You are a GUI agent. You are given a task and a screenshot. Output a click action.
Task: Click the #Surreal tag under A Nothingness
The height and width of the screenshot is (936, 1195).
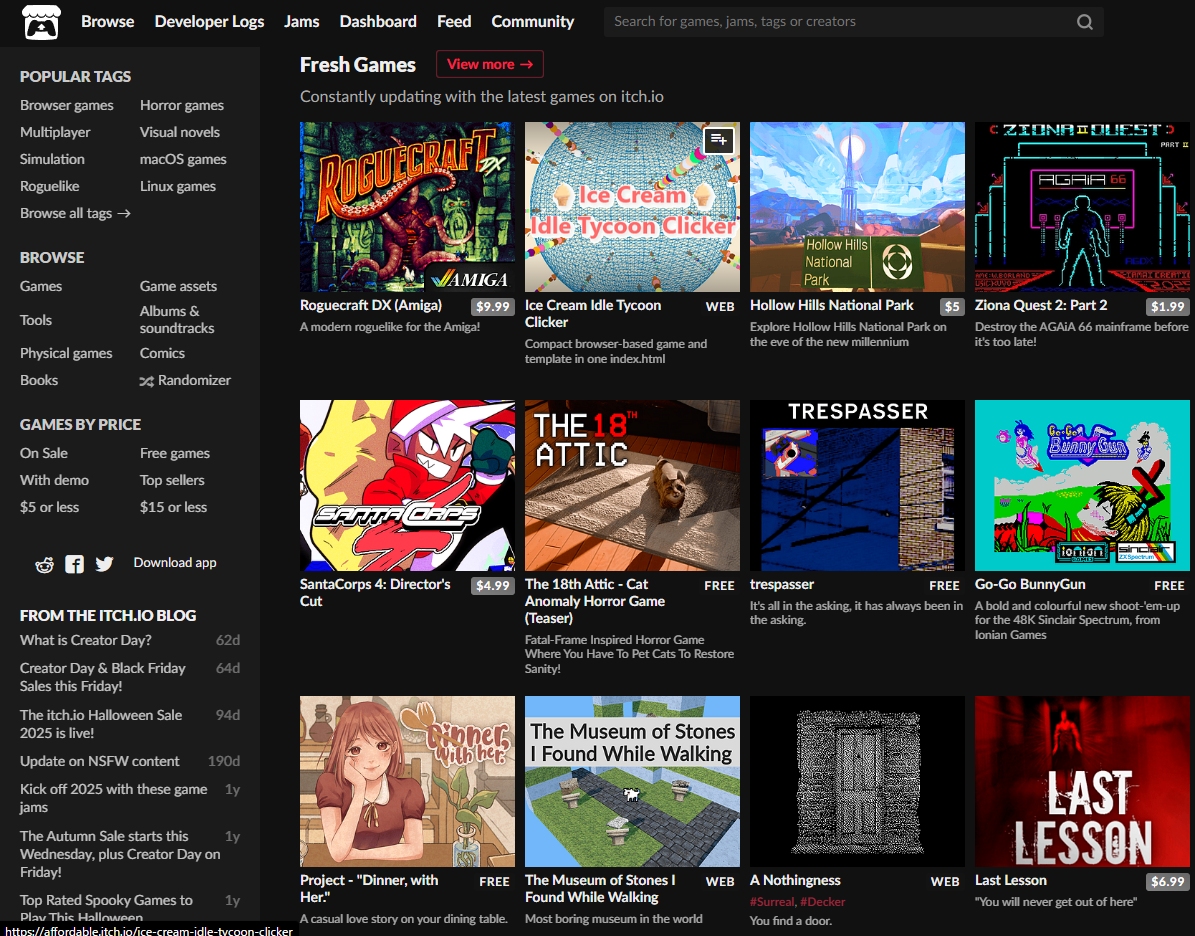pos(772,901)
